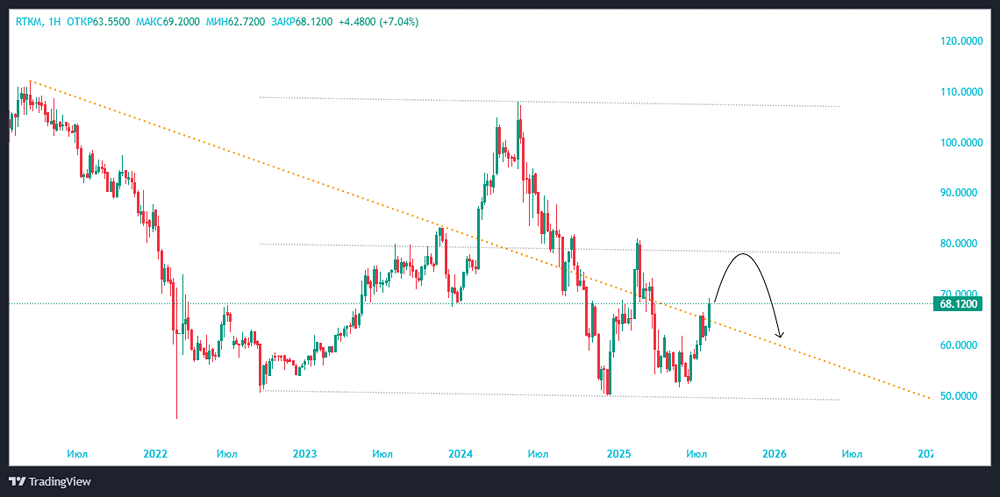The image size is (1000, 497).
Task: Click the 2024 year on time axis
Action: click(x=460, y=454)
